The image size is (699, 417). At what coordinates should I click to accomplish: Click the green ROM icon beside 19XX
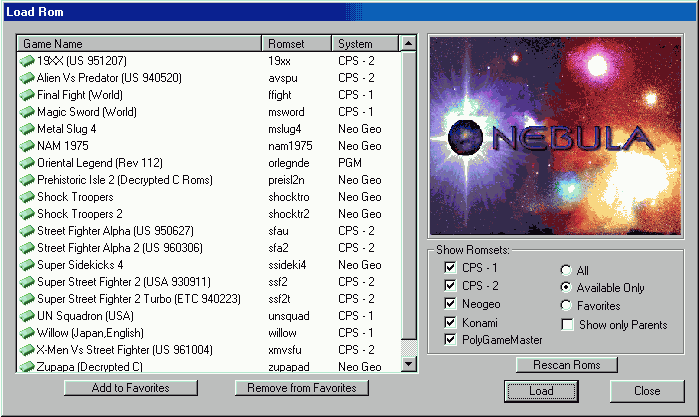[27, 61]
